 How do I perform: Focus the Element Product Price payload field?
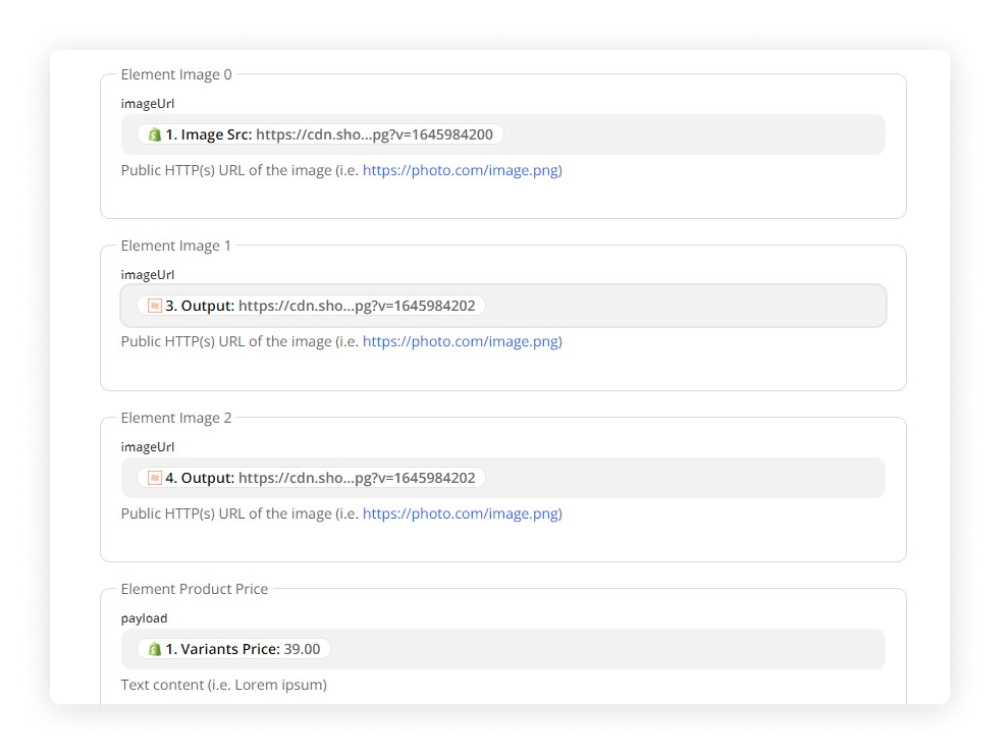[503, 649]
